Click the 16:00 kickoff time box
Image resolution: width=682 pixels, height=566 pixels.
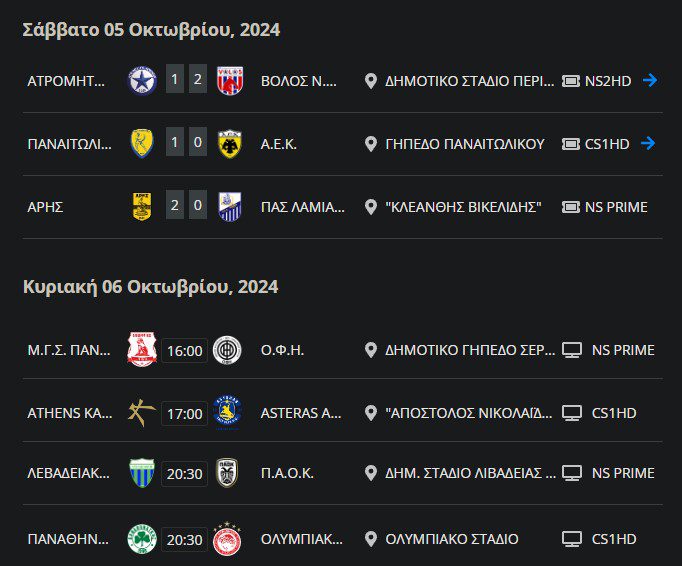coord(184,350)
